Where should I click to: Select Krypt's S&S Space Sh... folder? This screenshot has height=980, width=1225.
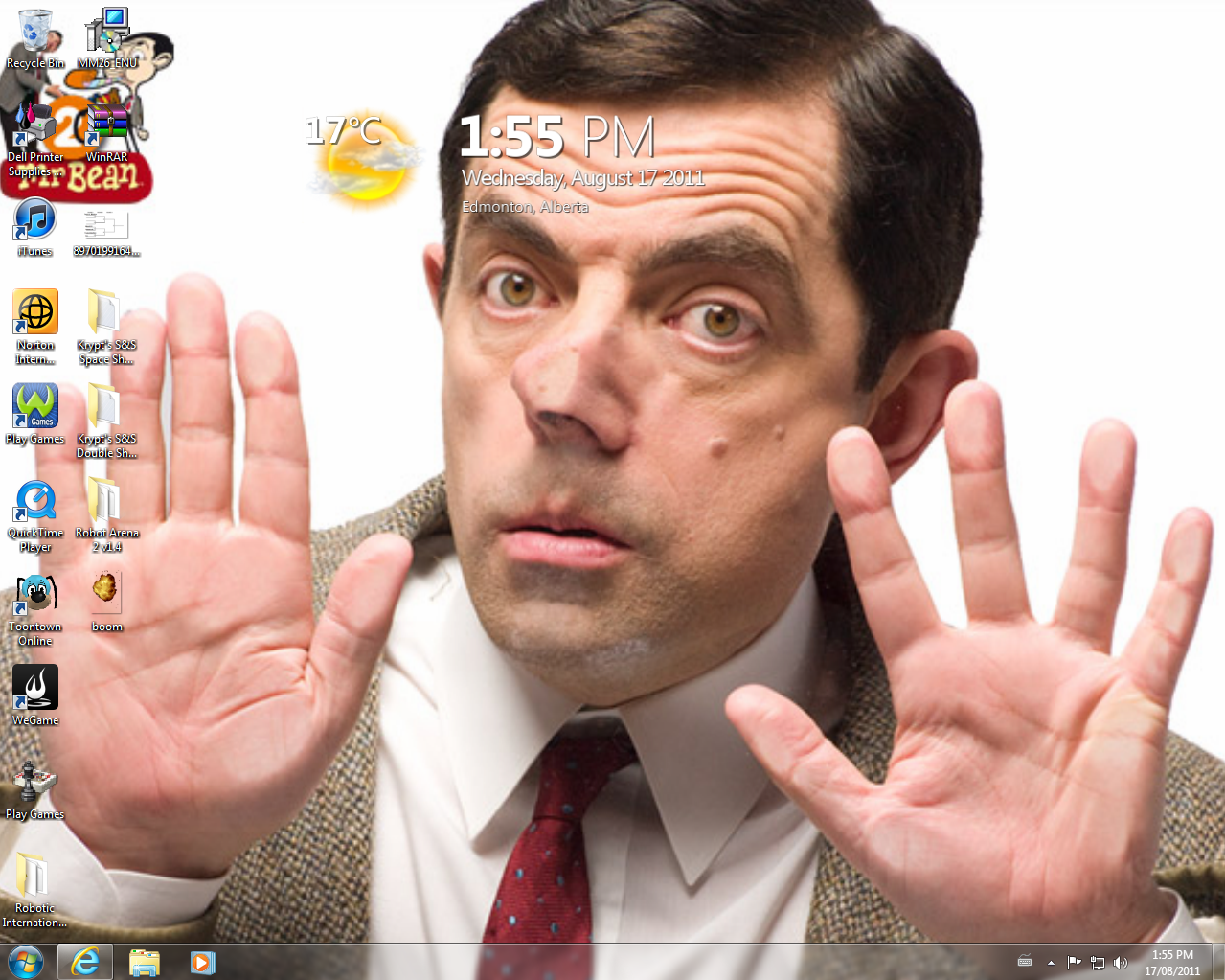click(x=107, y=327)
